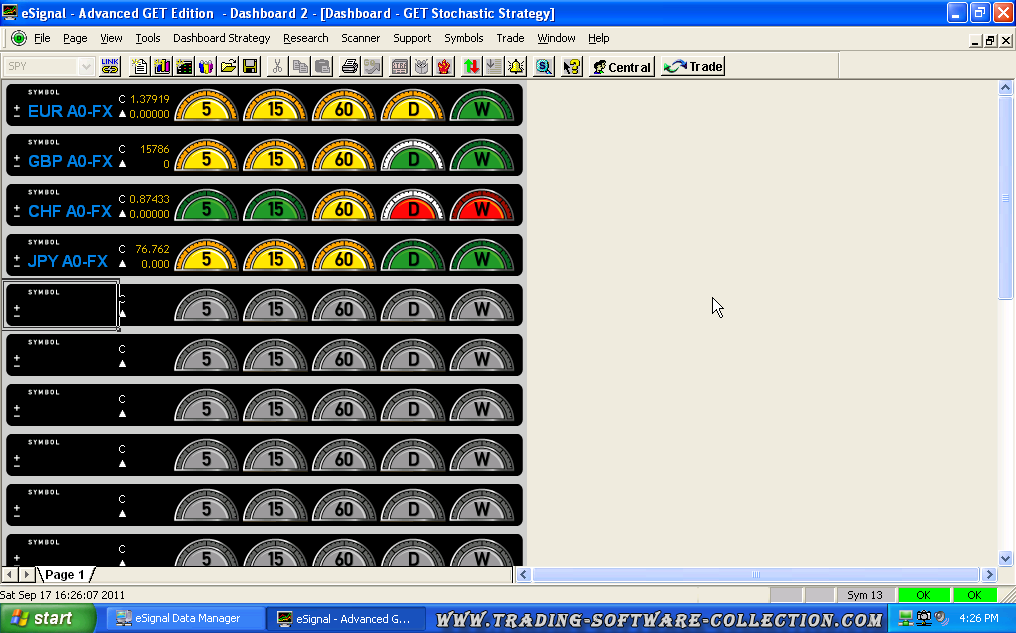
Task: Click the alert bell toolbar icon
Action: (x=516, y=67)
